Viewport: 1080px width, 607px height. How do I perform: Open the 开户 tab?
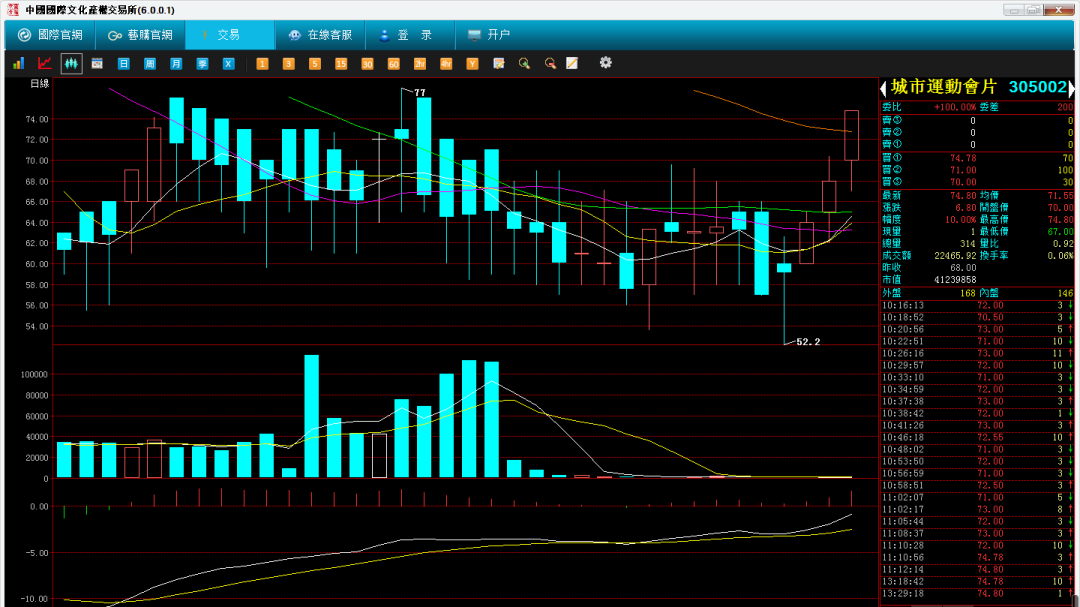489,34
